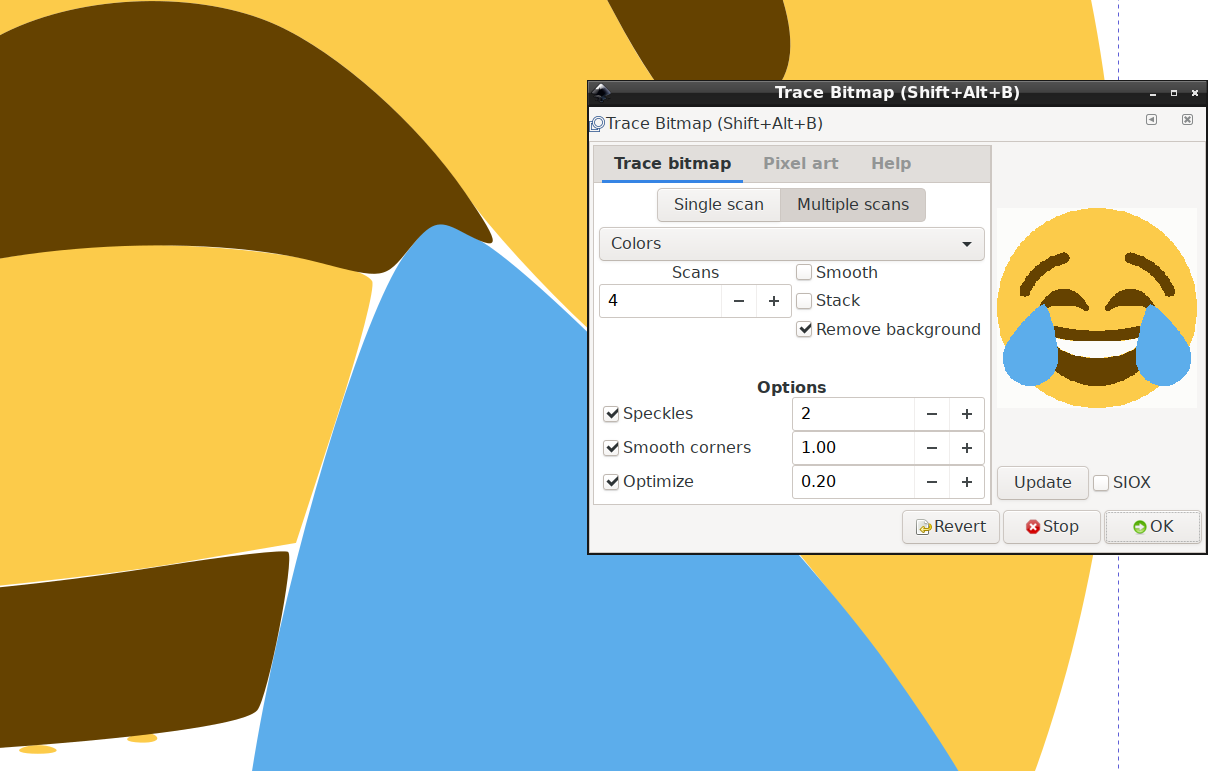Close the Trace Bitmap docked panel
This screenshot has height=771, width=1217.
point(1187,119)
